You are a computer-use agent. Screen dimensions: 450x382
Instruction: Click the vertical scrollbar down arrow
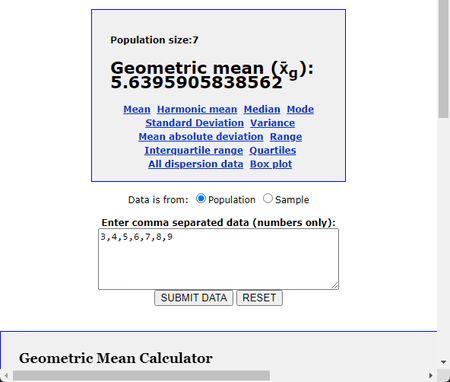443,362
